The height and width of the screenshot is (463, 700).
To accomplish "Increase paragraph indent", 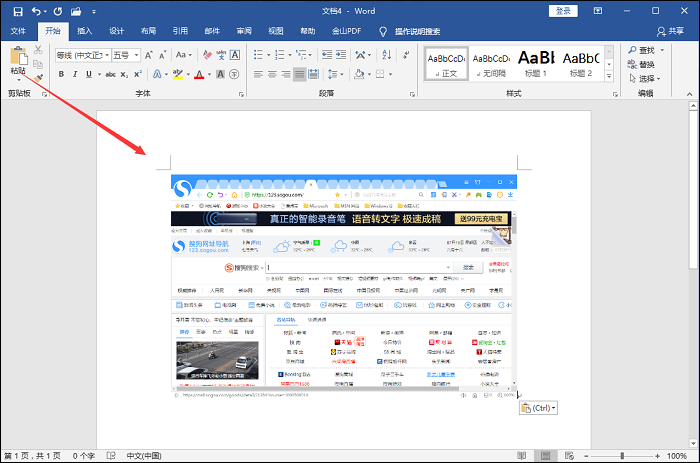I will pyautogui.click(x=341, y=55).
